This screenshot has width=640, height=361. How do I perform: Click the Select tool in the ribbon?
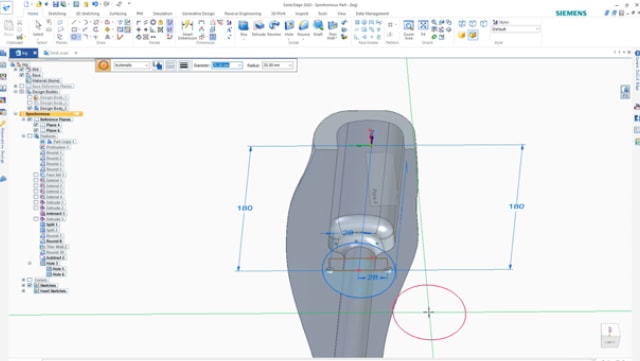[38, 28]
